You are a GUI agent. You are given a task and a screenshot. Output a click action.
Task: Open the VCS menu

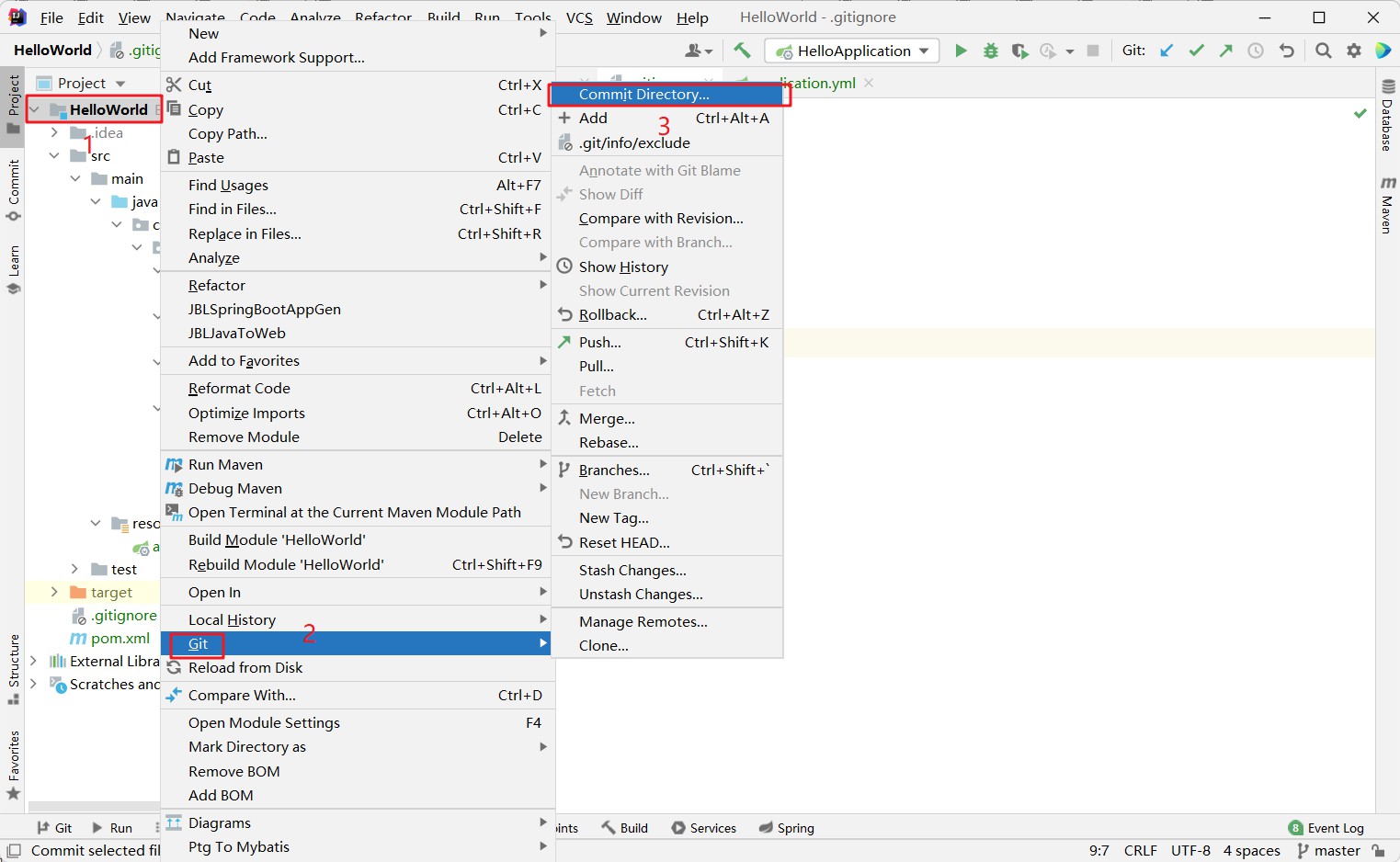579,17
